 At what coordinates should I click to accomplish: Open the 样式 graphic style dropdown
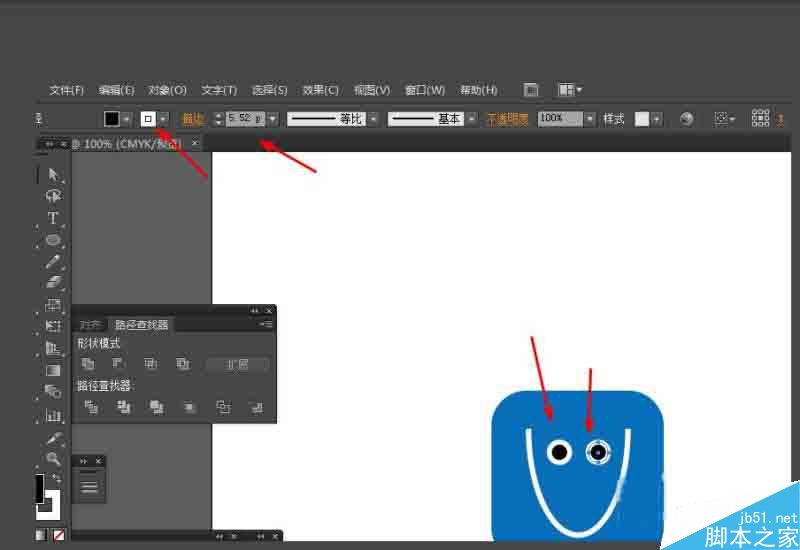coord(657,119)
